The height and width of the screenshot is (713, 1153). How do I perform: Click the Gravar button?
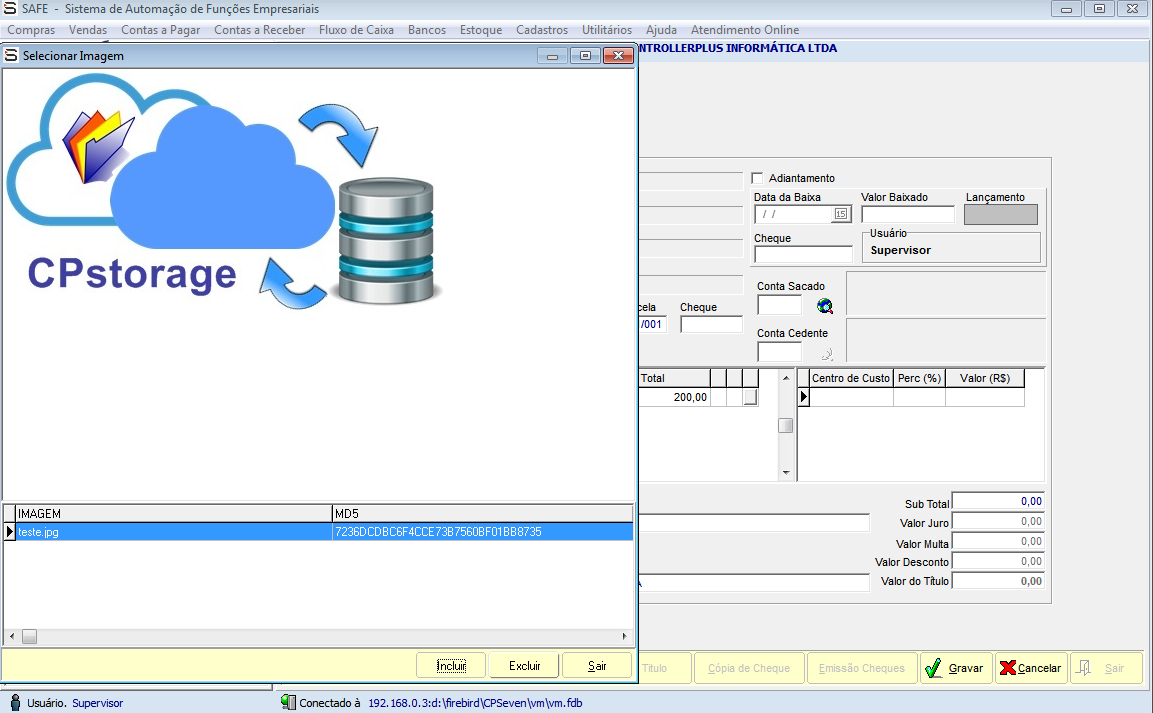coord(956,668)
